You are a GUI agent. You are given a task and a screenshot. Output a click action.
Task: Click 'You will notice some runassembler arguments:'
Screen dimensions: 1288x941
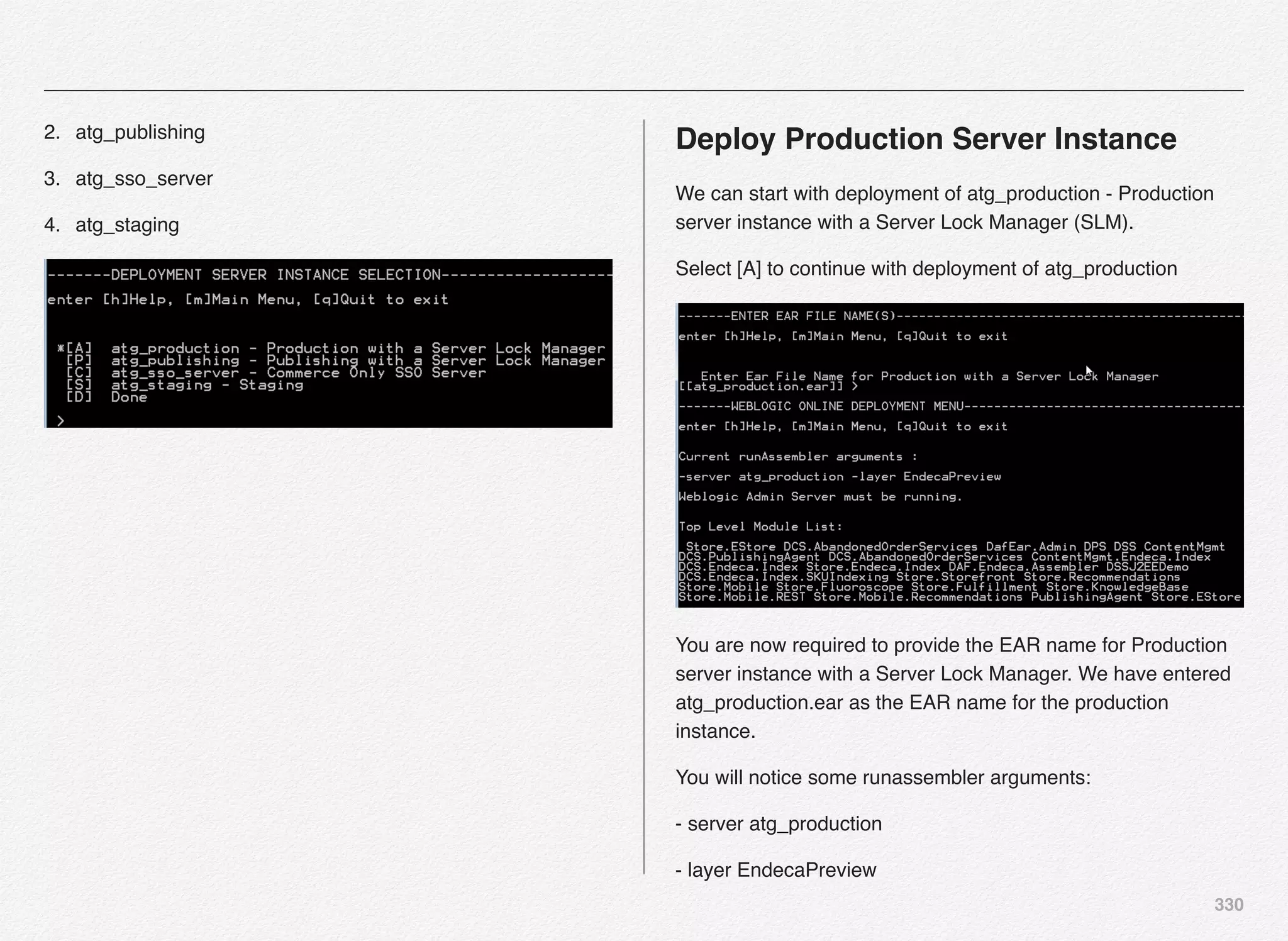(x=883, y=777)
